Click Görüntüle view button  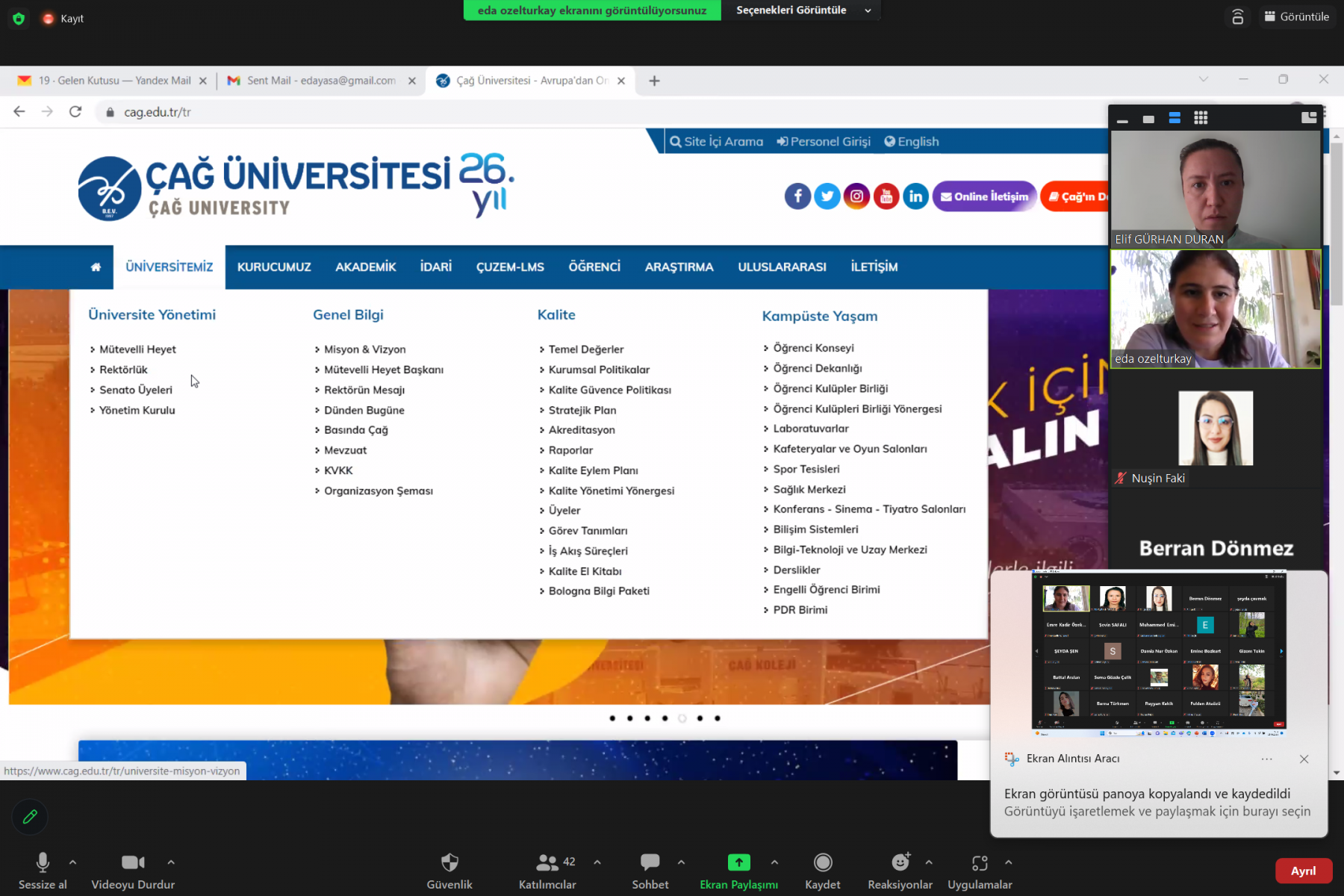coord(1297,16)
